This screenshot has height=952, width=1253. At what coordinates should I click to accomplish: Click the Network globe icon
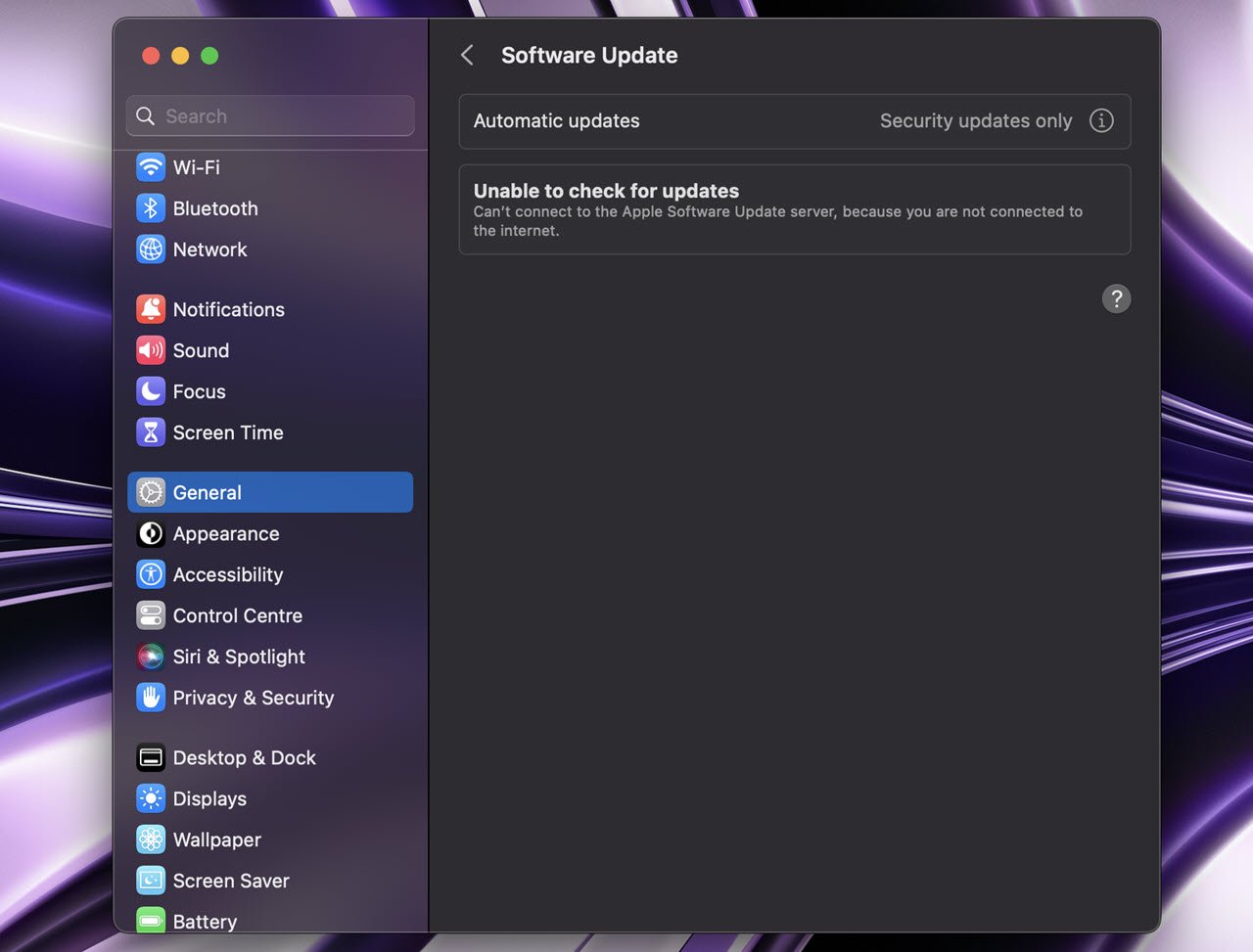[x=151, y=249]
